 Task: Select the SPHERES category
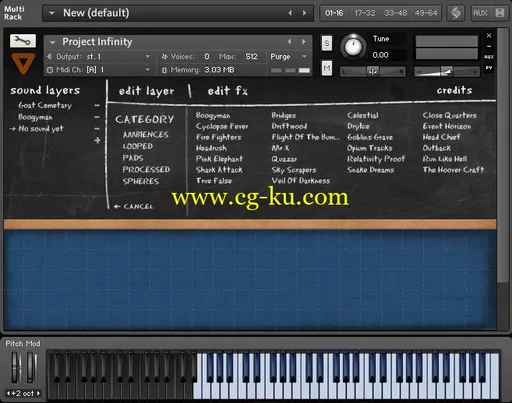click(140, 181)
